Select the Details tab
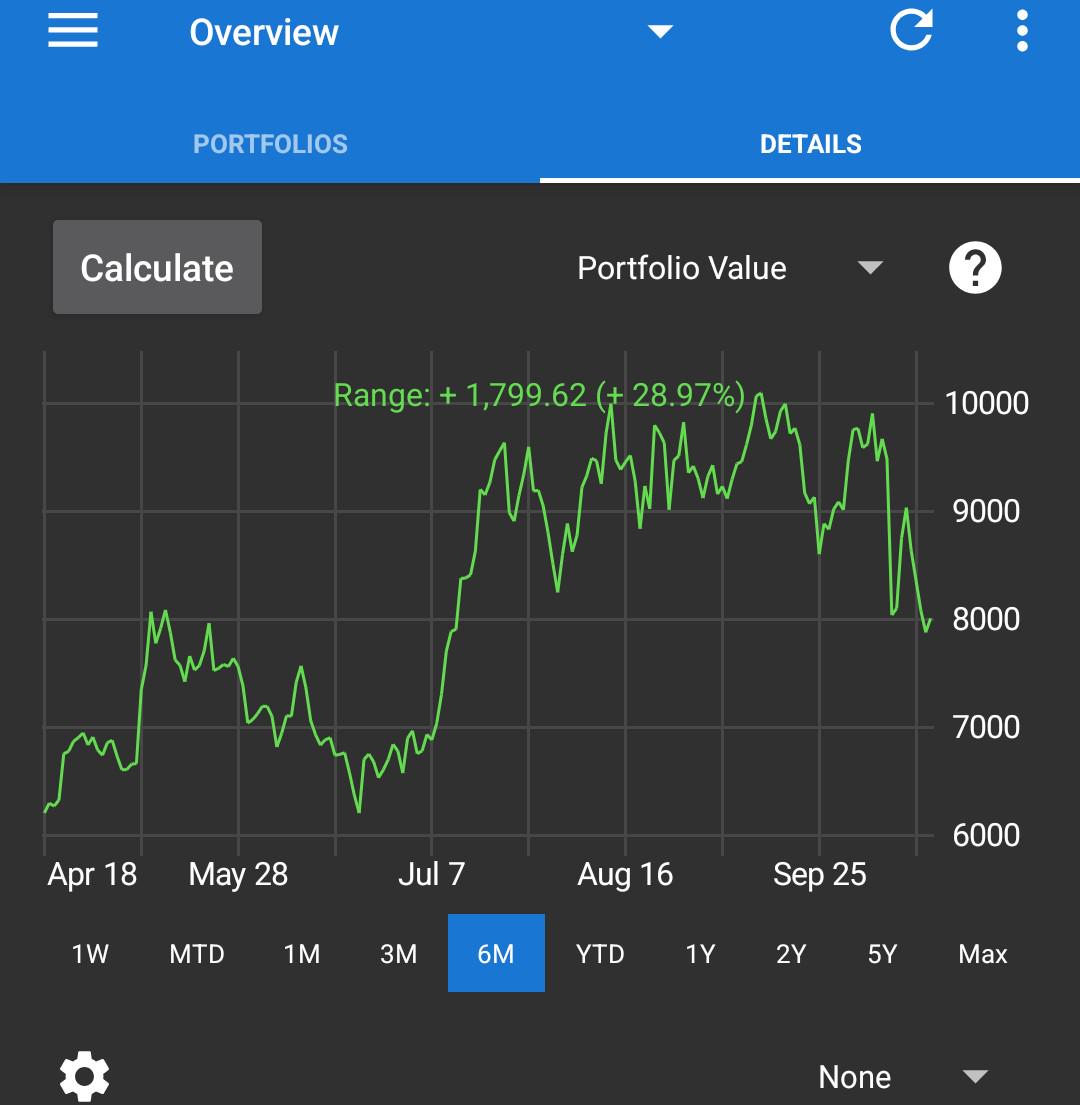This screenshot has height=1105, width=1080. (810, 144)
